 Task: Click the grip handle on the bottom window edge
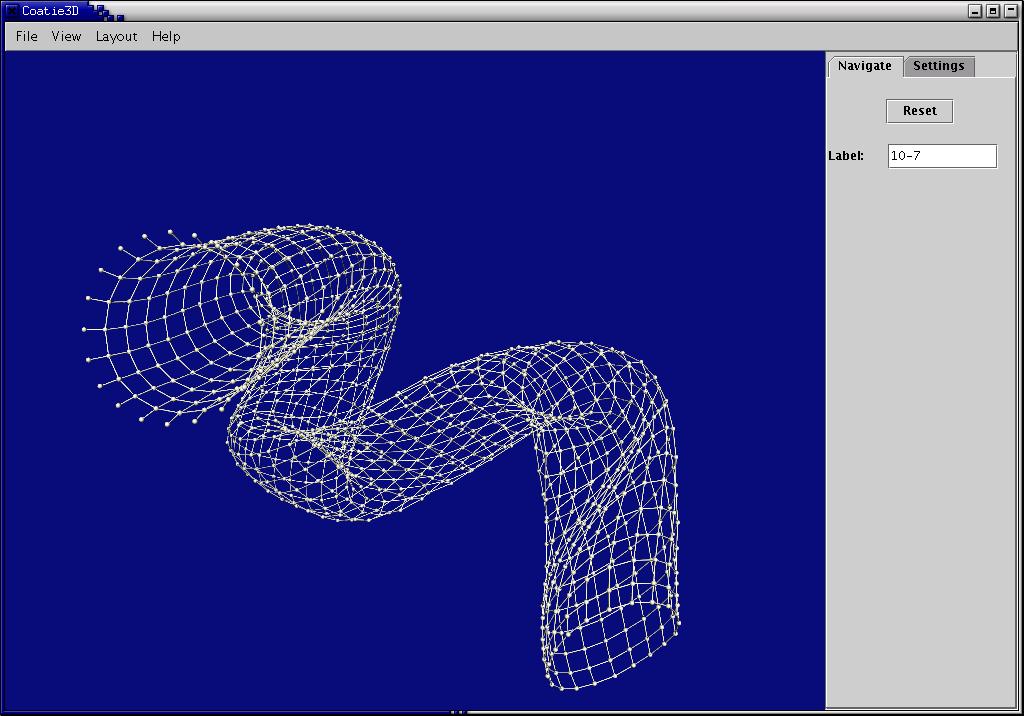tap(459, 712)
